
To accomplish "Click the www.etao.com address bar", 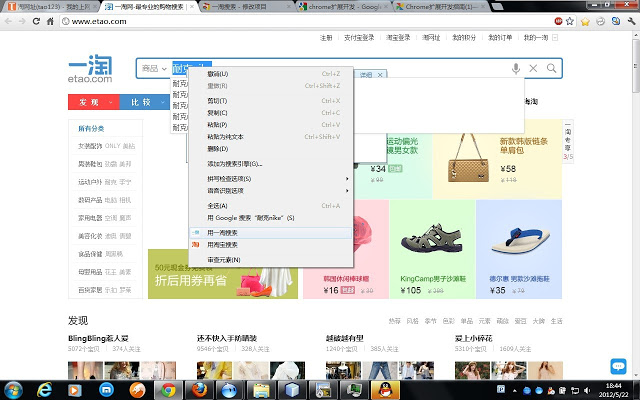I will 306,21.
